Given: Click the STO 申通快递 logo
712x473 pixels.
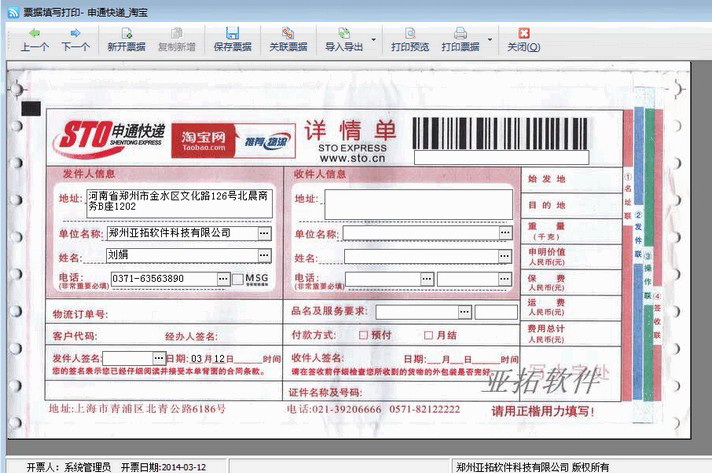Looking at the screenshot, I should [x=109, y=138].
